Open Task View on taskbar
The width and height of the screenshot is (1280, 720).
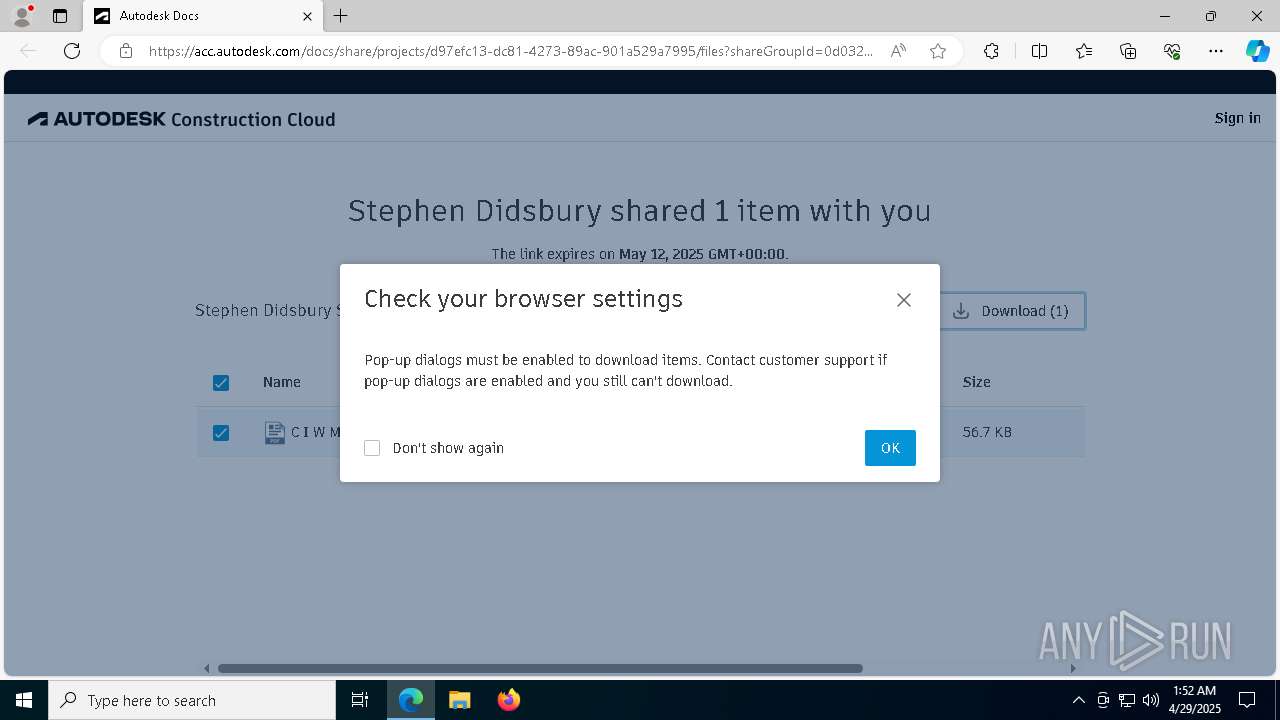360,700
